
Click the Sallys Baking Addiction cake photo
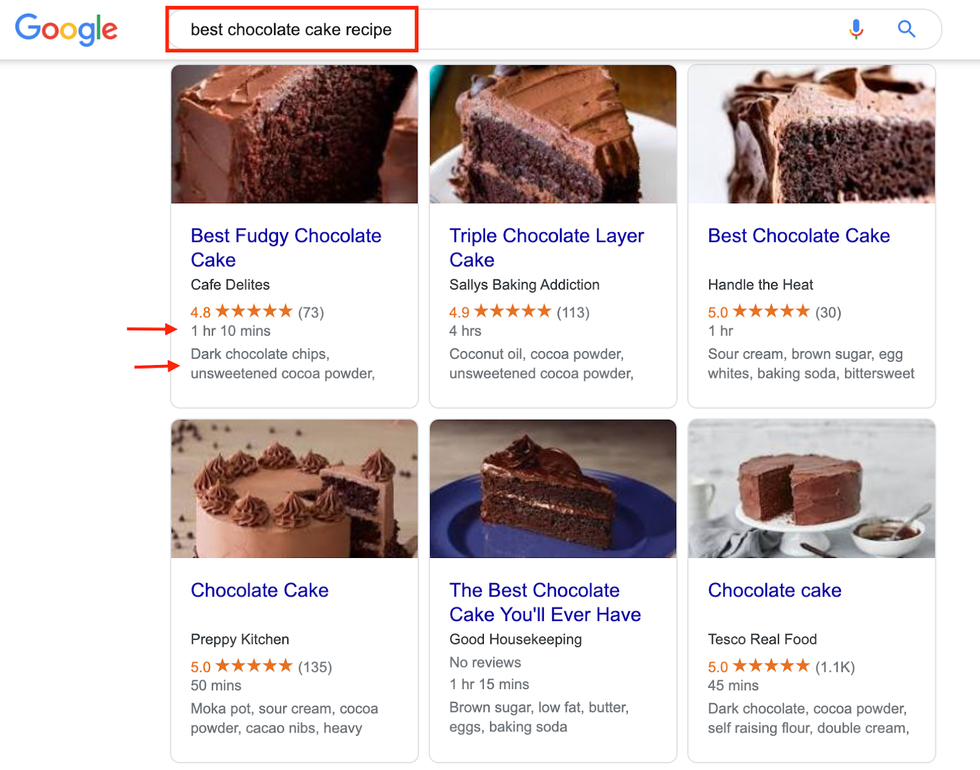(x=553, y=134)
